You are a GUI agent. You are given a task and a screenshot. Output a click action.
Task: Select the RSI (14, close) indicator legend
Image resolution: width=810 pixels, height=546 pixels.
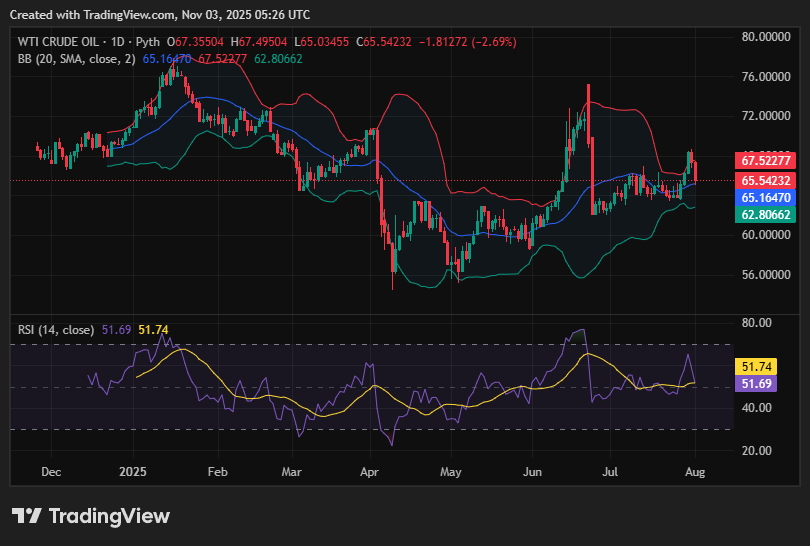point(55,328)
